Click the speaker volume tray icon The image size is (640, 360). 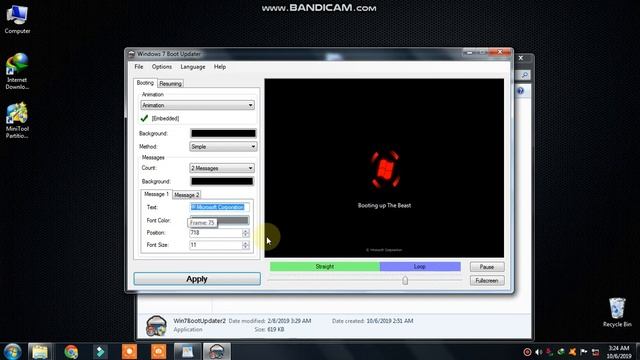coord(538,352)
